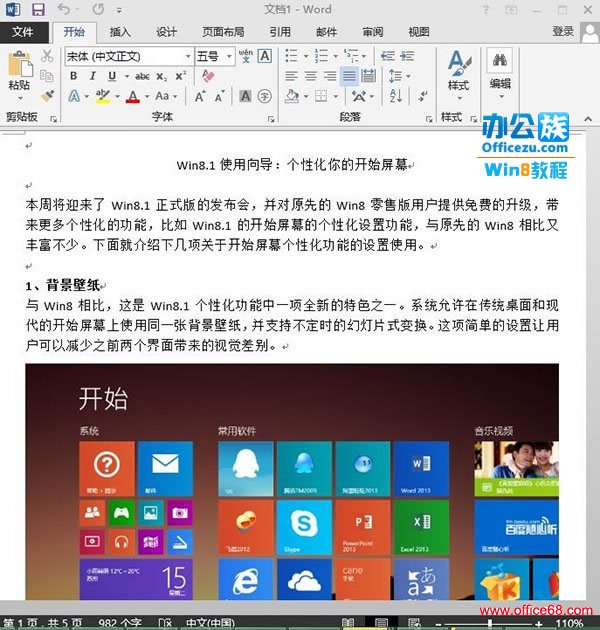Switch to the 插入 (Insert) tab
Screen dimensions: 600x630
[120, 32]
